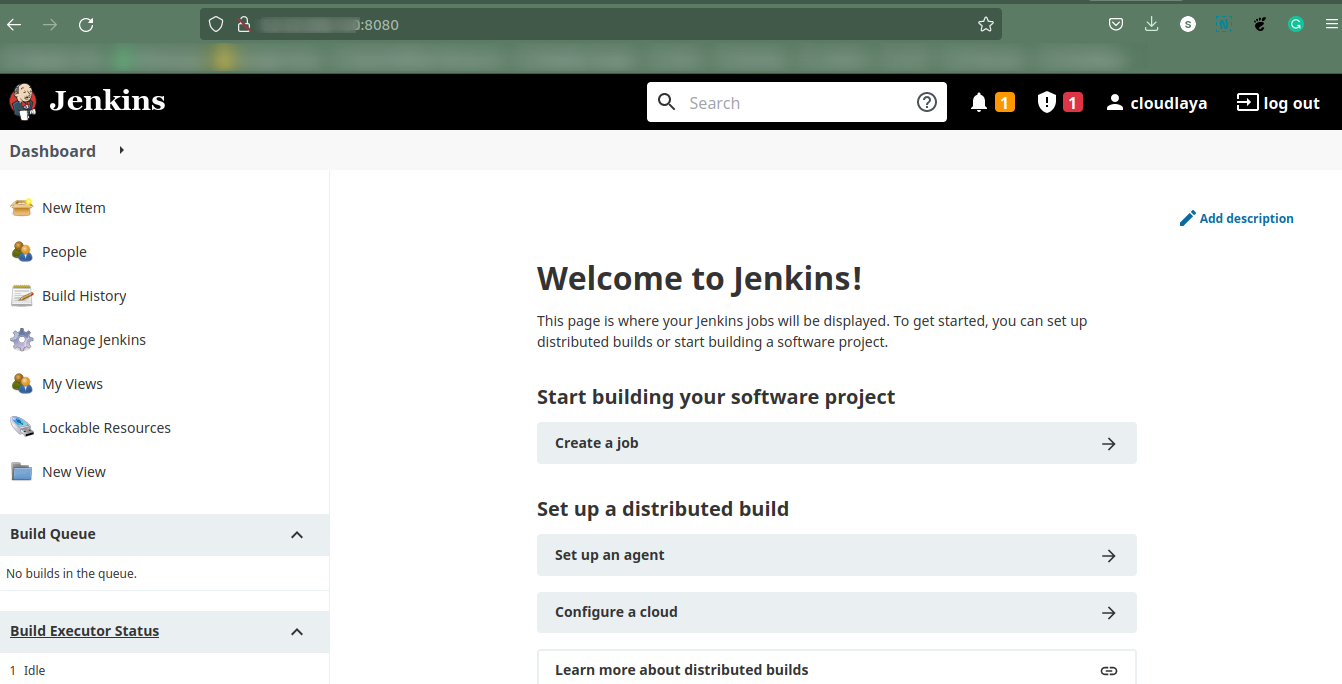
Task: Click the Build Queue panel title
Action: coord(53,534)
